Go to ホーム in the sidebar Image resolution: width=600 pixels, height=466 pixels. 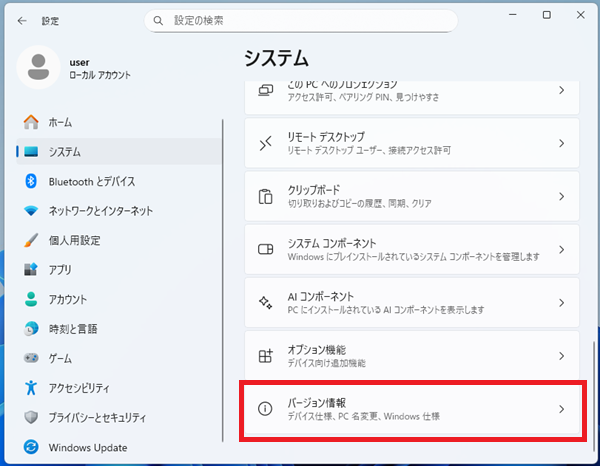(x=119, y=122)
